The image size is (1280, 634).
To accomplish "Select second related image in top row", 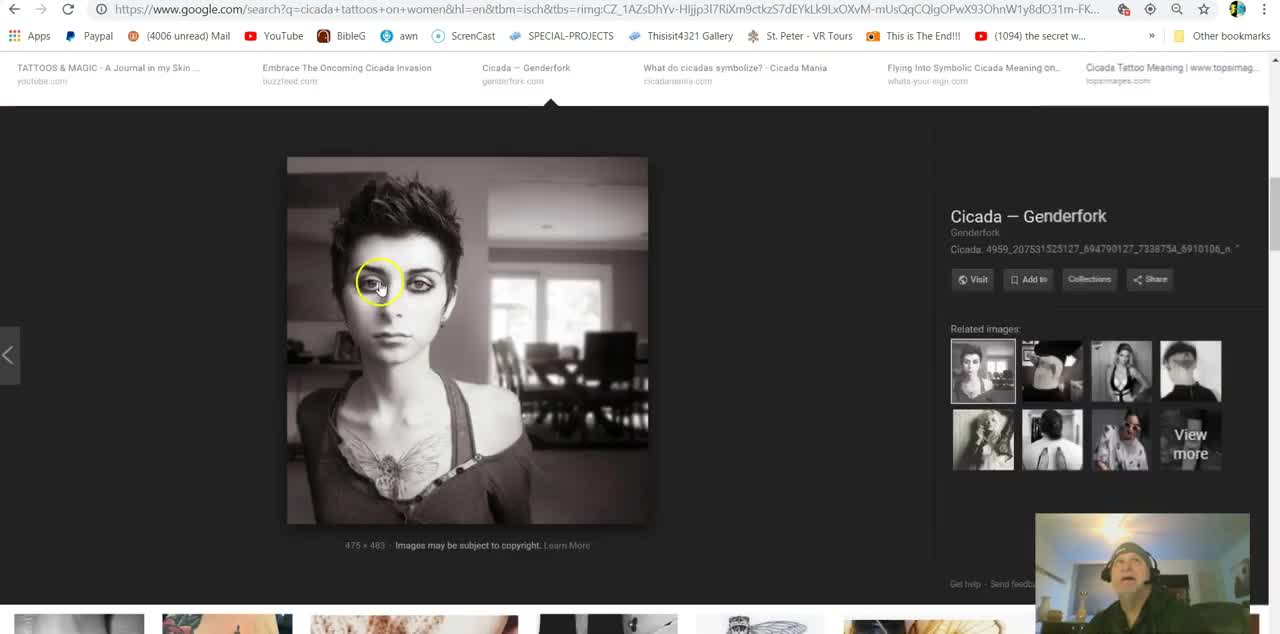I will [1052, 371].
